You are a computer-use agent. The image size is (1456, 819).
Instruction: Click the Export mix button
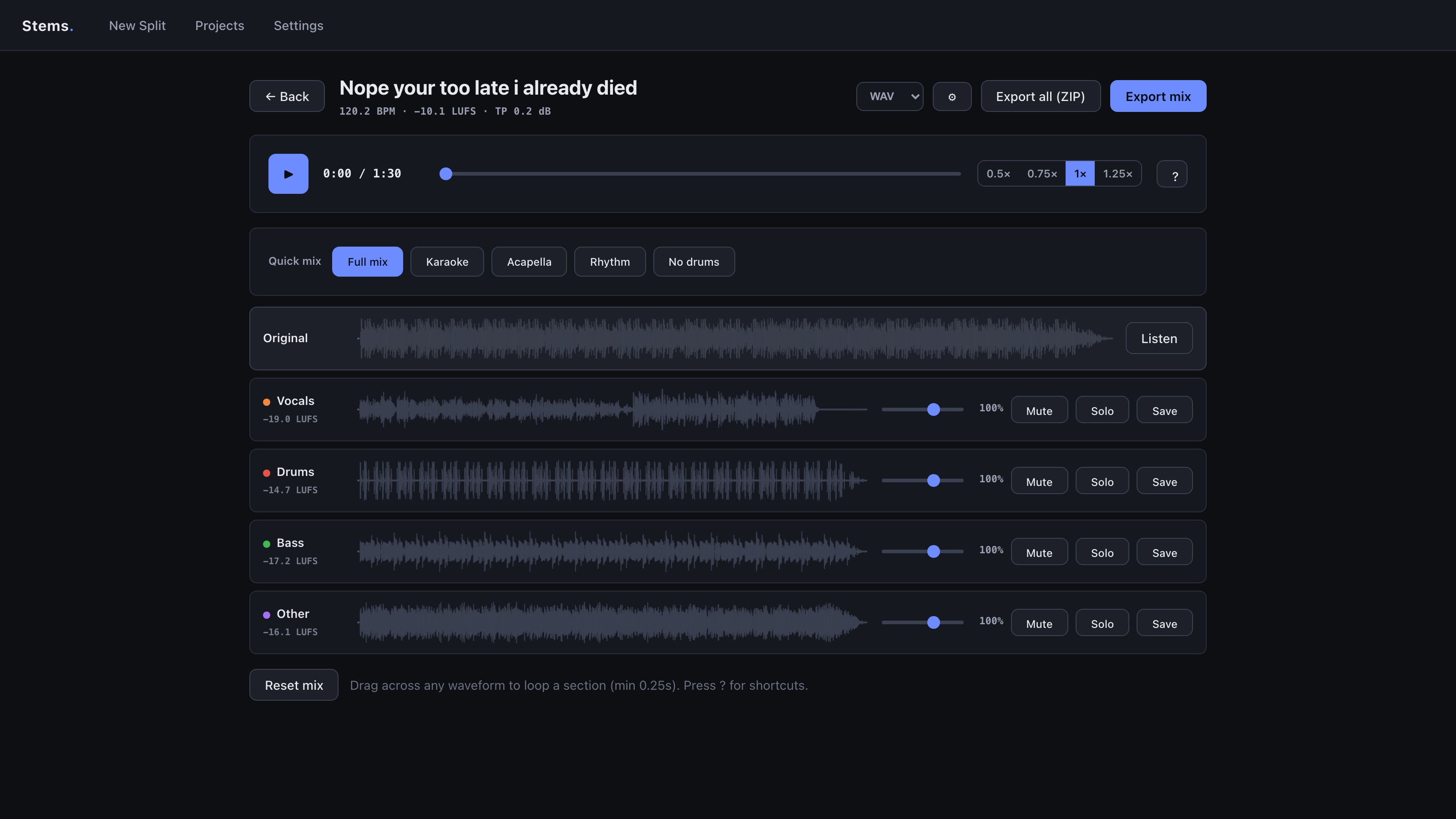point(1158,96)
